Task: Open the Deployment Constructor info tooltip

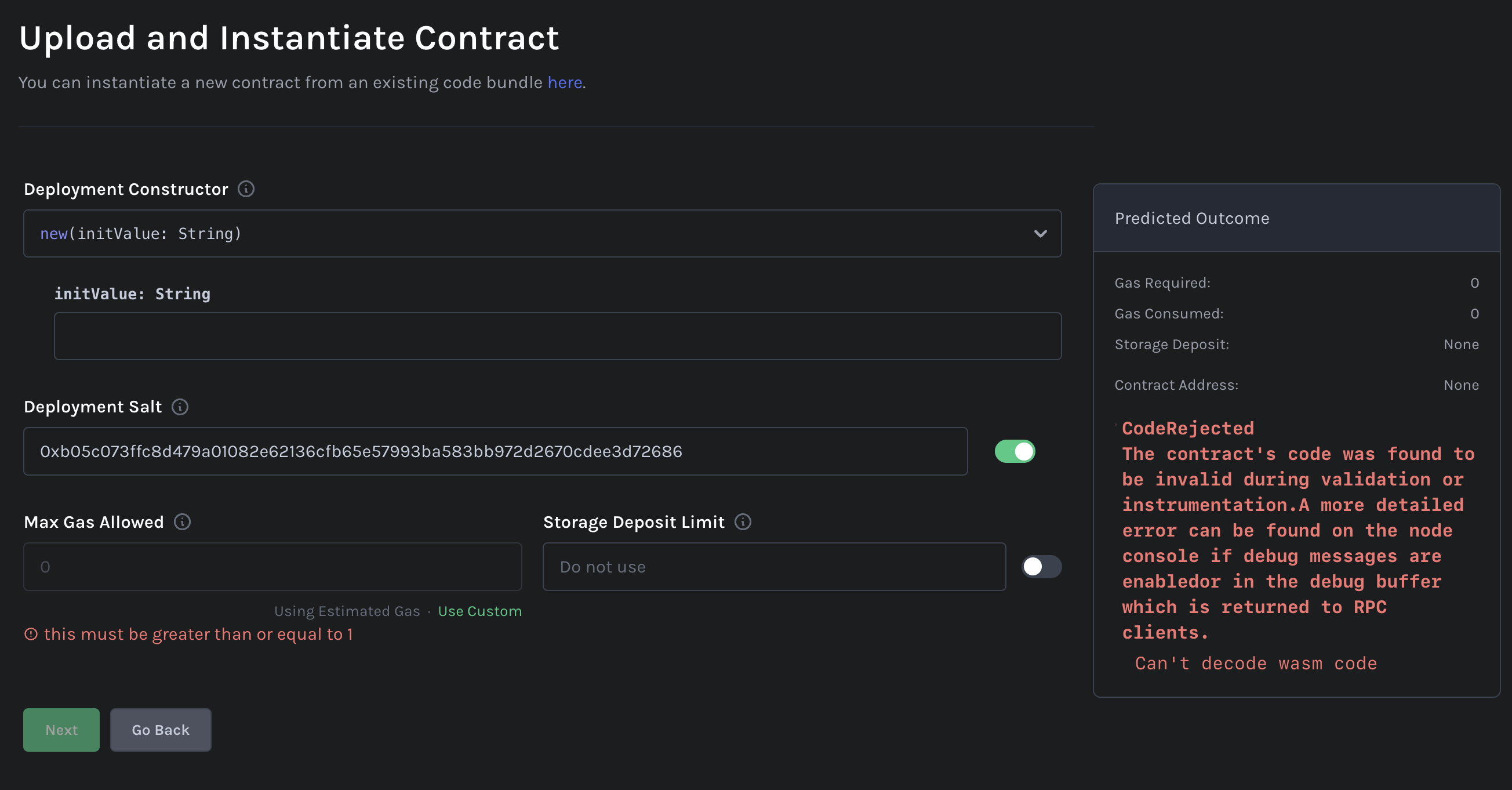Action: click(246, 189)
